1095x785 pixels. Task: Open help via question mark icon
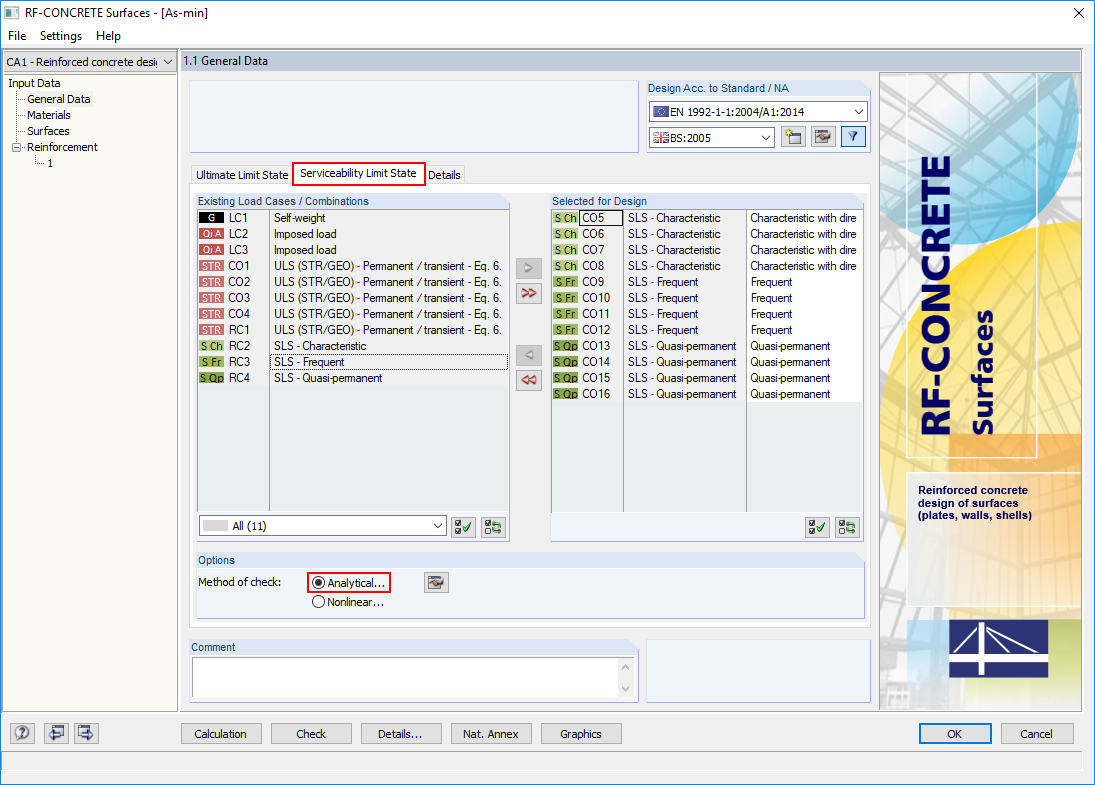(21, 733)
